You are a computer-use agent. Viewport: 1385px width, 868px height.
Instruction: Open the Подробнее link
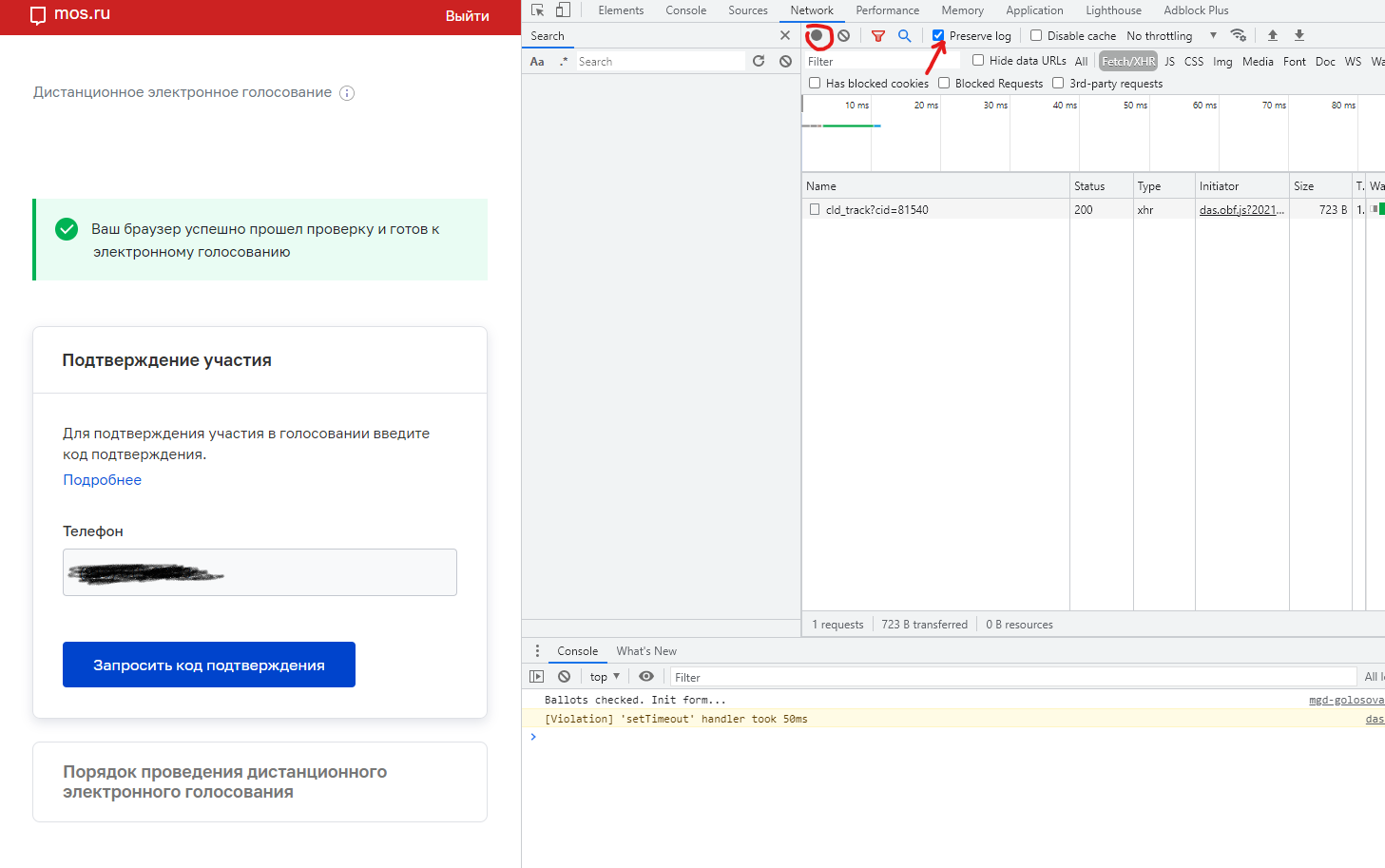pyautogui.click(x=102, y=480)
